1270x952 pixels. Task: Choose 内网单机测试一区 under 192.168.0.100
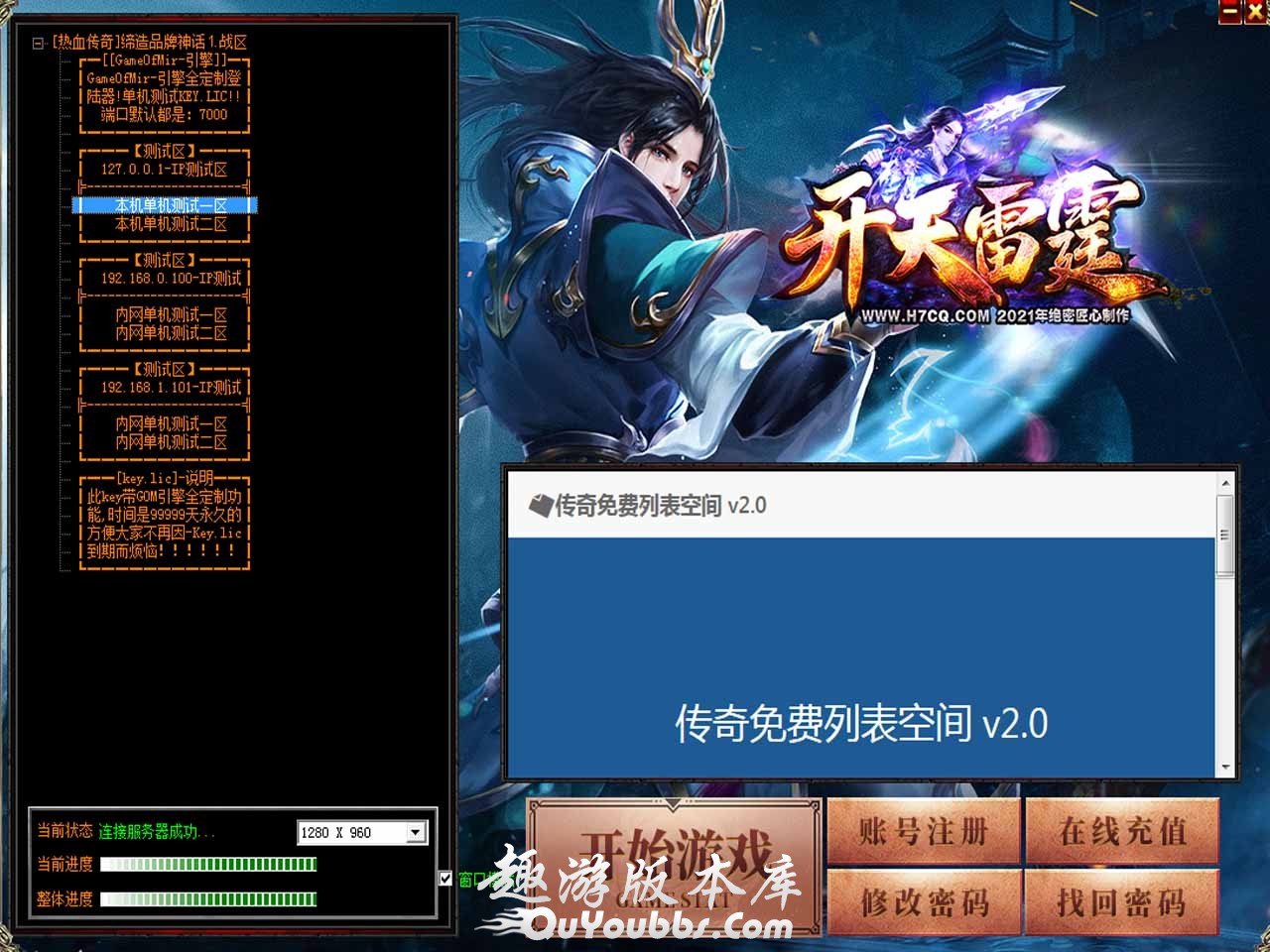point(171,314)
